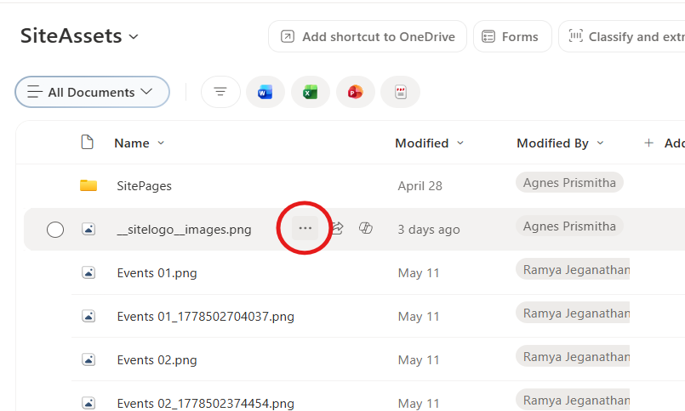Click the Copilot icon on __sitelogo__images.png row

[x=366, y=228]
